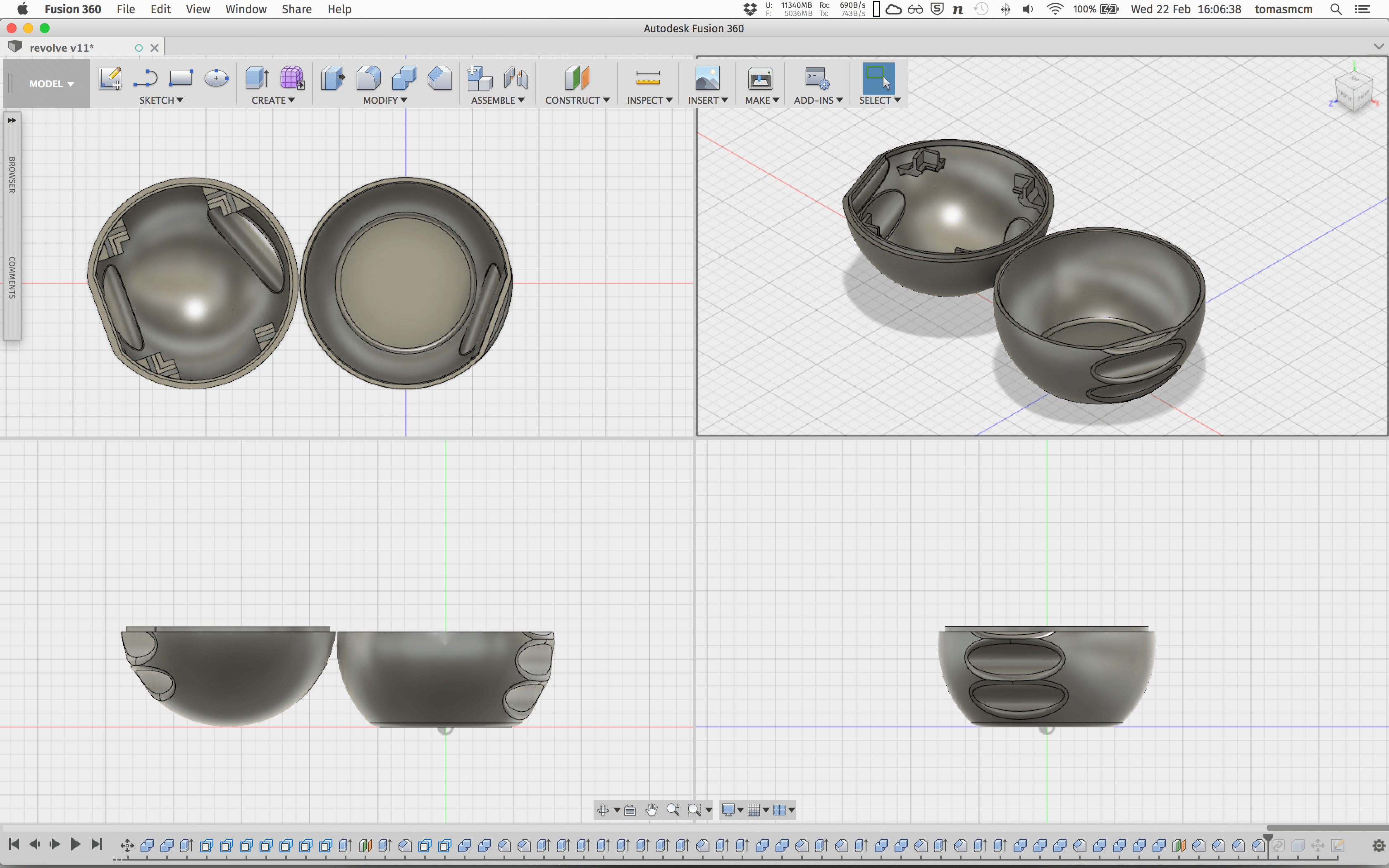The width and height of the screenshot is (1389, 868).
Task: Click the Orbit navigation icon
Action: [x=603, y=810]
